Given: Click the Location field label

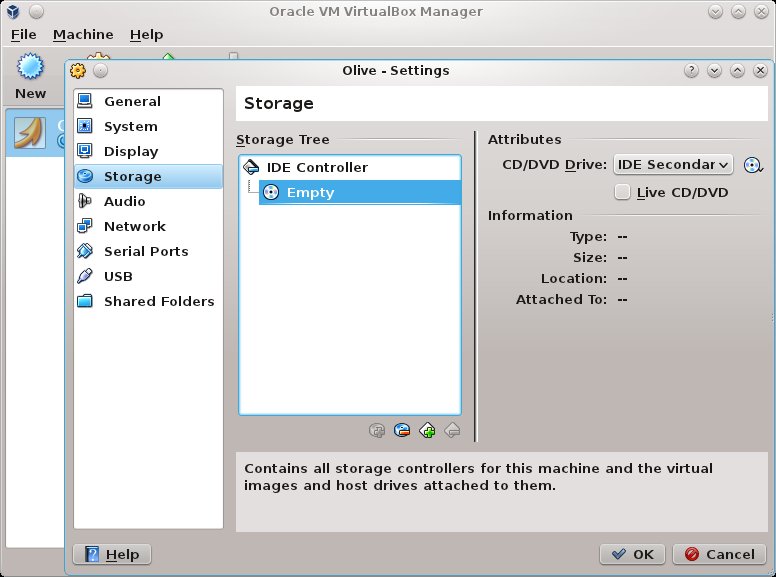Looking at the screenshot, I should (x=574, y=279).
